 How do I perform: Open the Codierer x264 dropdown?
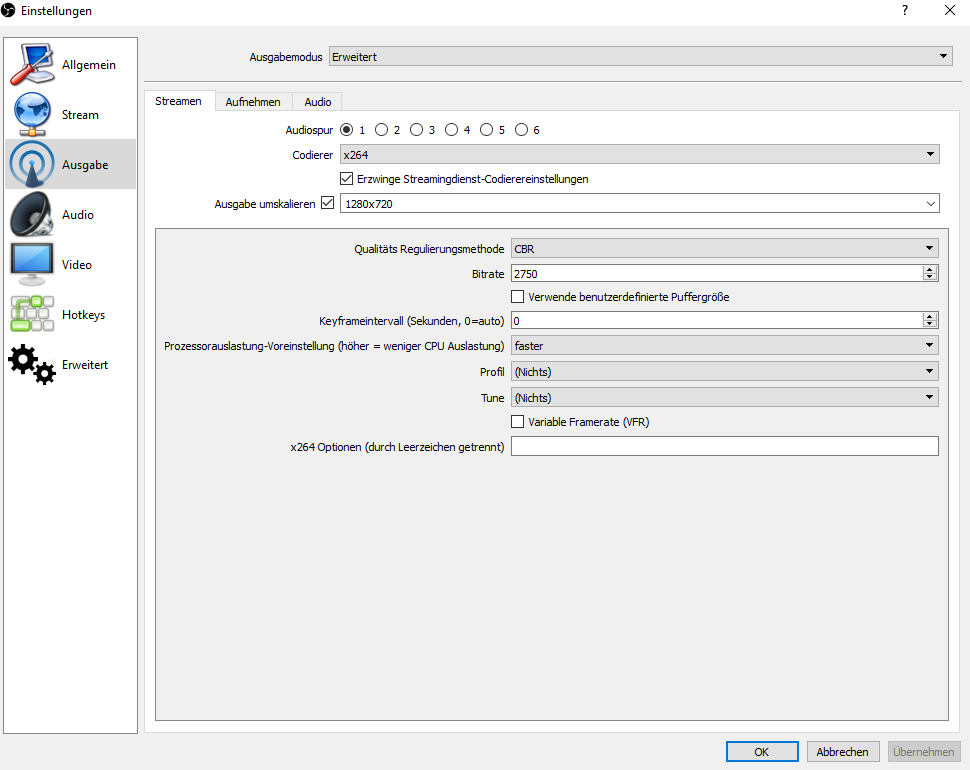pyautogui.click(x=639, y=155)
